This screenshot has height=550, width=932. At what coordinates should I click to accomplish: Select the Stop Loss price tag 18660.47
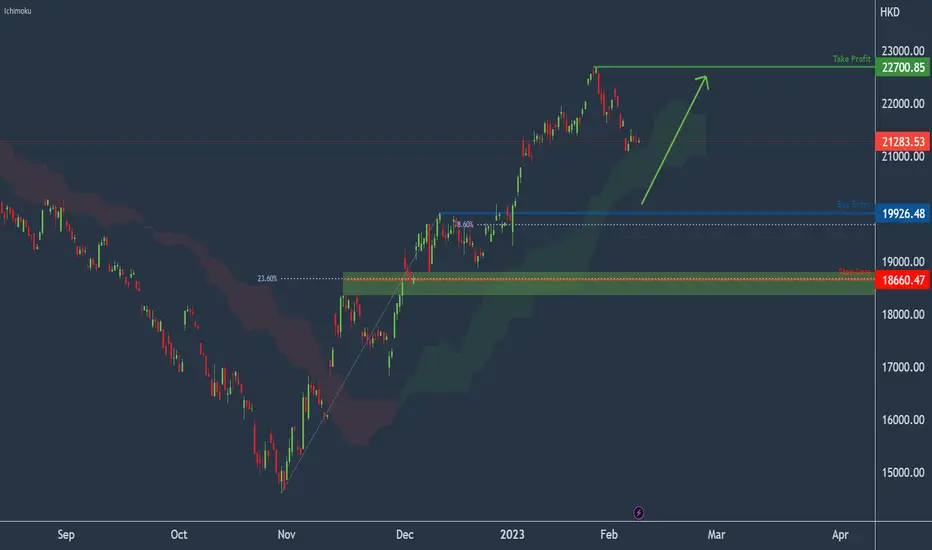903,280
